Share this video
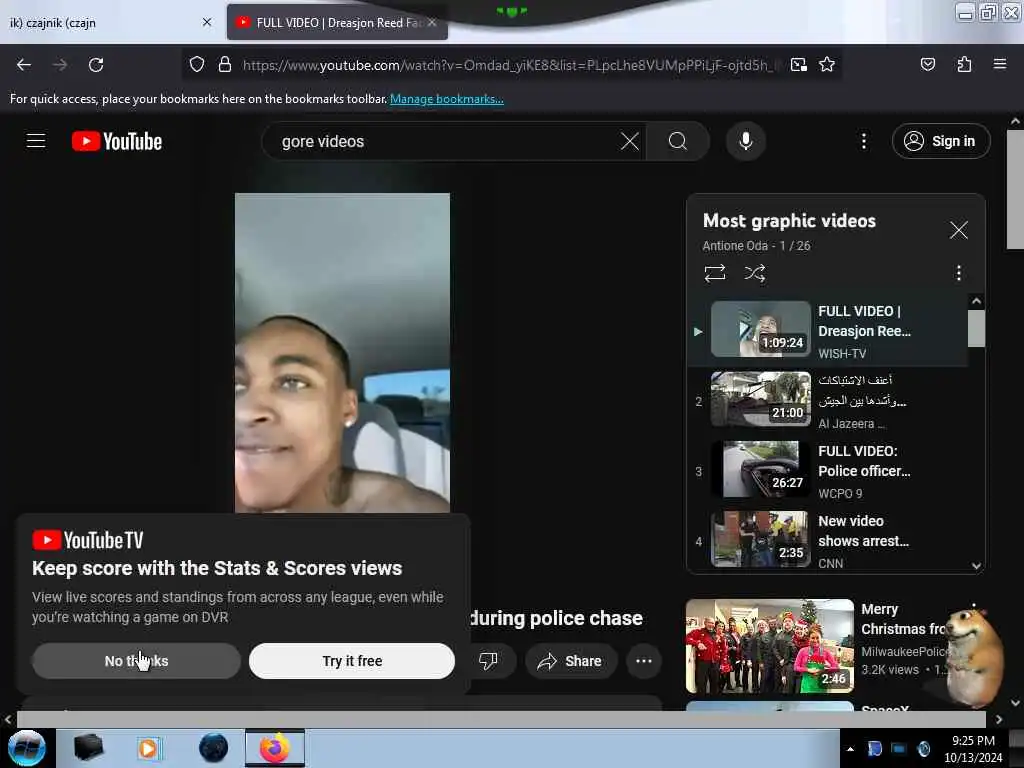 click(570, 661)
